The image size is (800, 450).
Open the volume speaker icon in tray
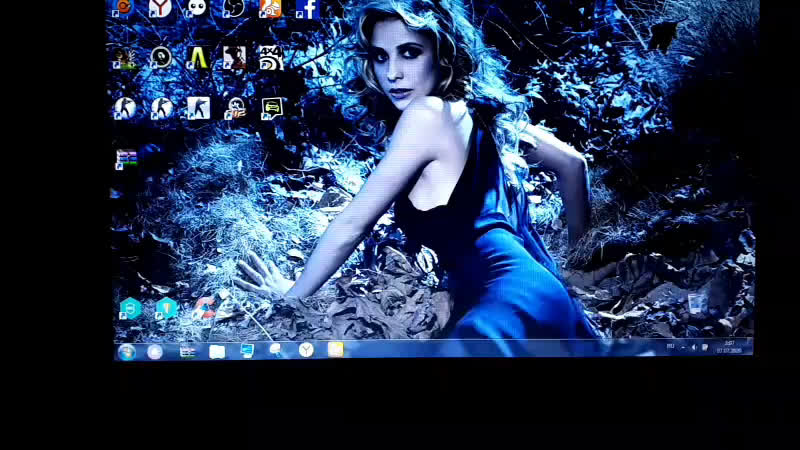click(x=694, y=347)
